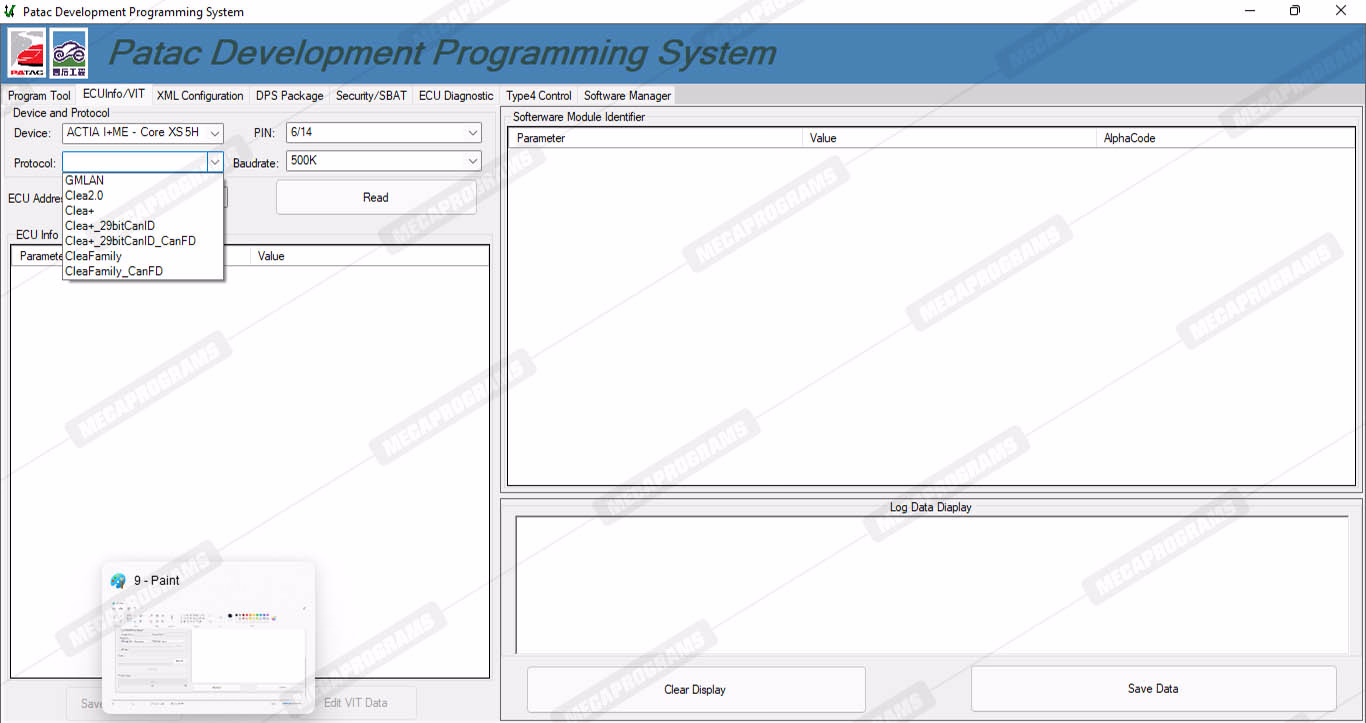
Task: Open the Type4 Control tab
Action: [x=539, y=96]
